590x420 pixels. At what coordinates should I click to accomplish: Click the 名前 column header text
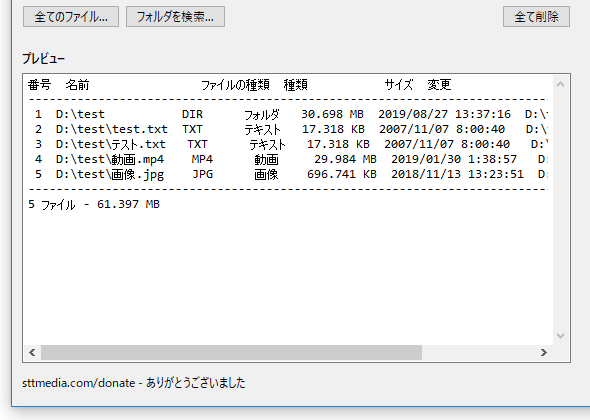coord(78,85)
